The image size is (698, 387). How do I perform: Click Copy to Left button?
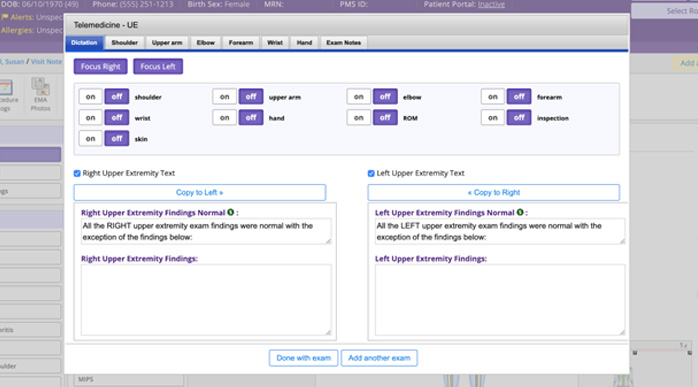click(200, 192)
